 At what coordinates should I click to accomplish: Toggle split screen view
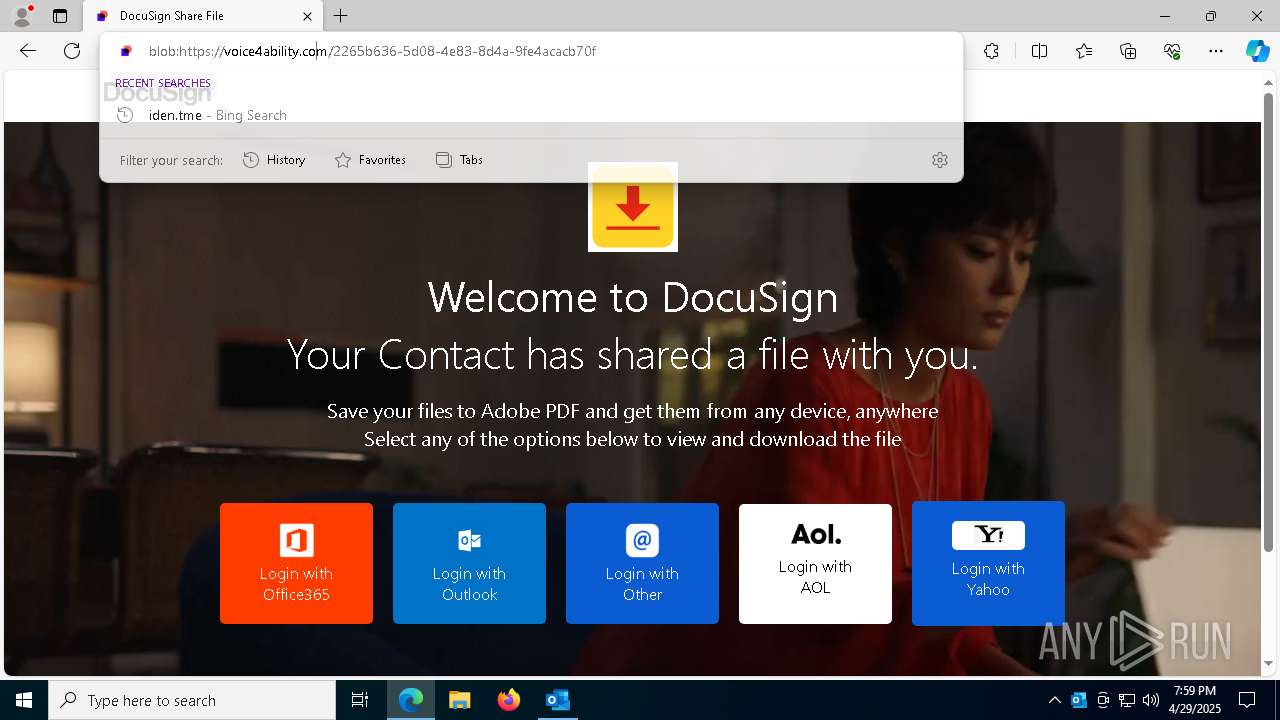1039,51
